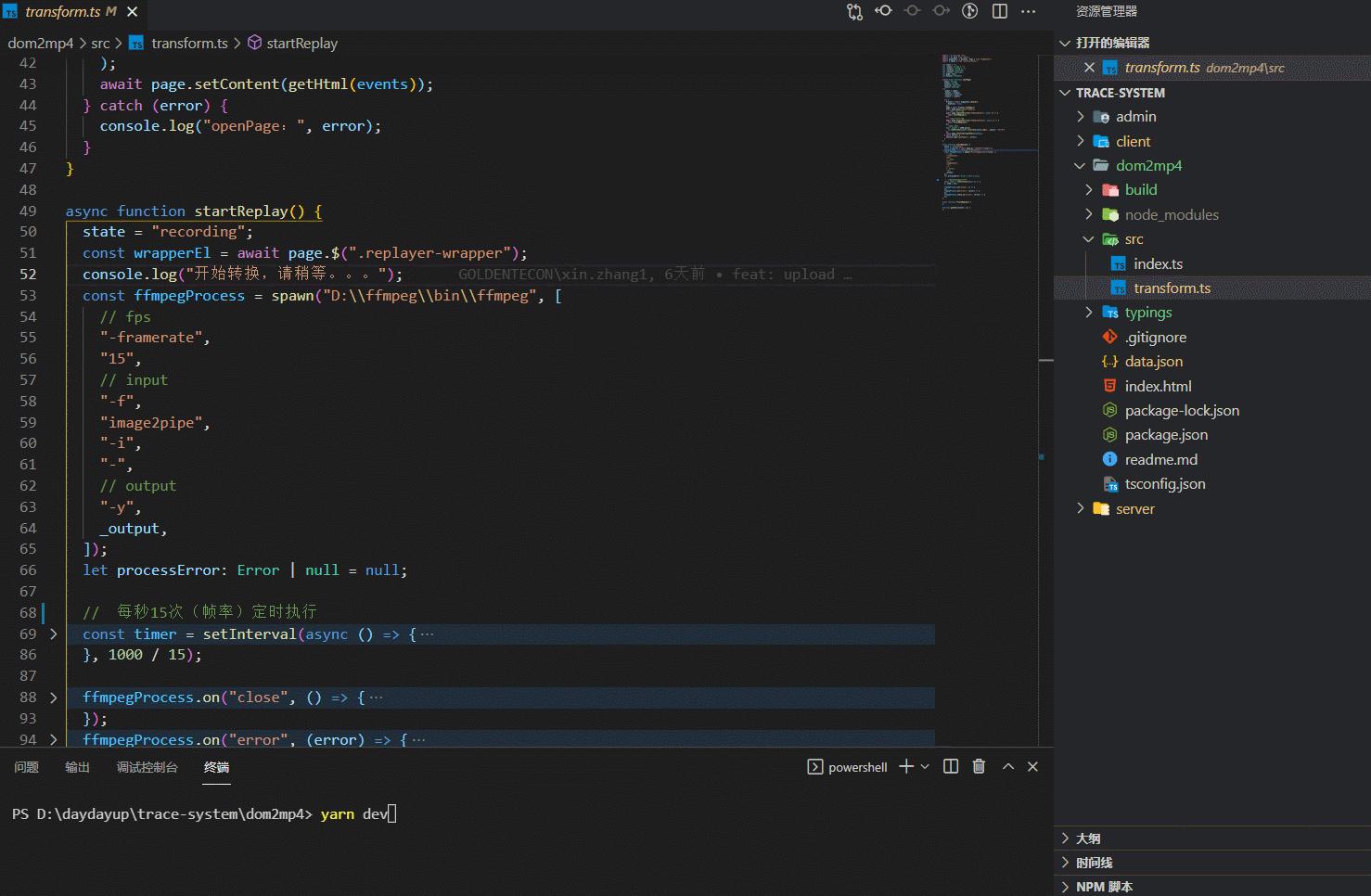Viewport: 1371px width, 896px height.
Task: Open the terminal launch profile dropdown arrow
Action: point(925,767)
